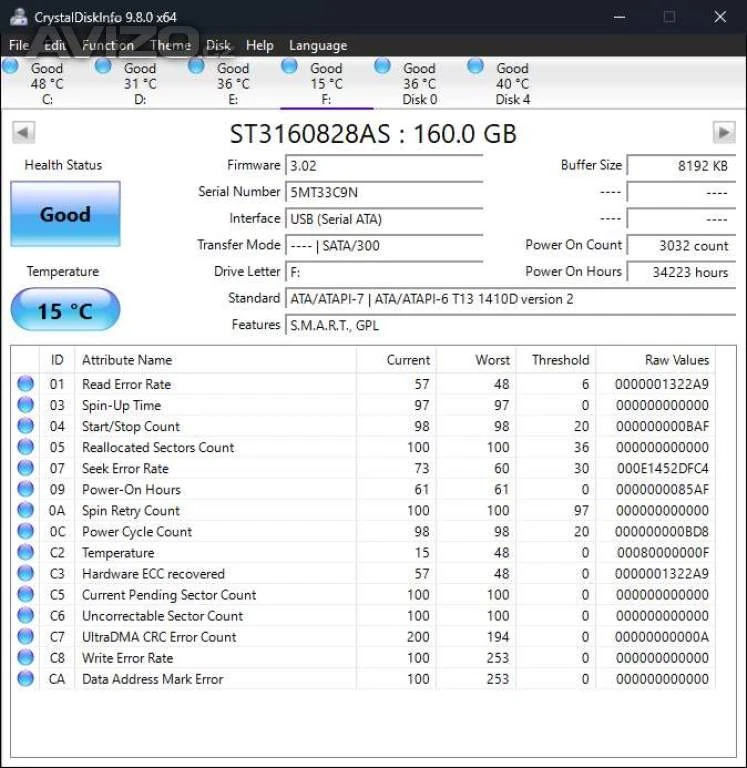747x768 pixels.
Task: Click the Raw Values column header
Action: pyautogui.click(x=676, y=360)
